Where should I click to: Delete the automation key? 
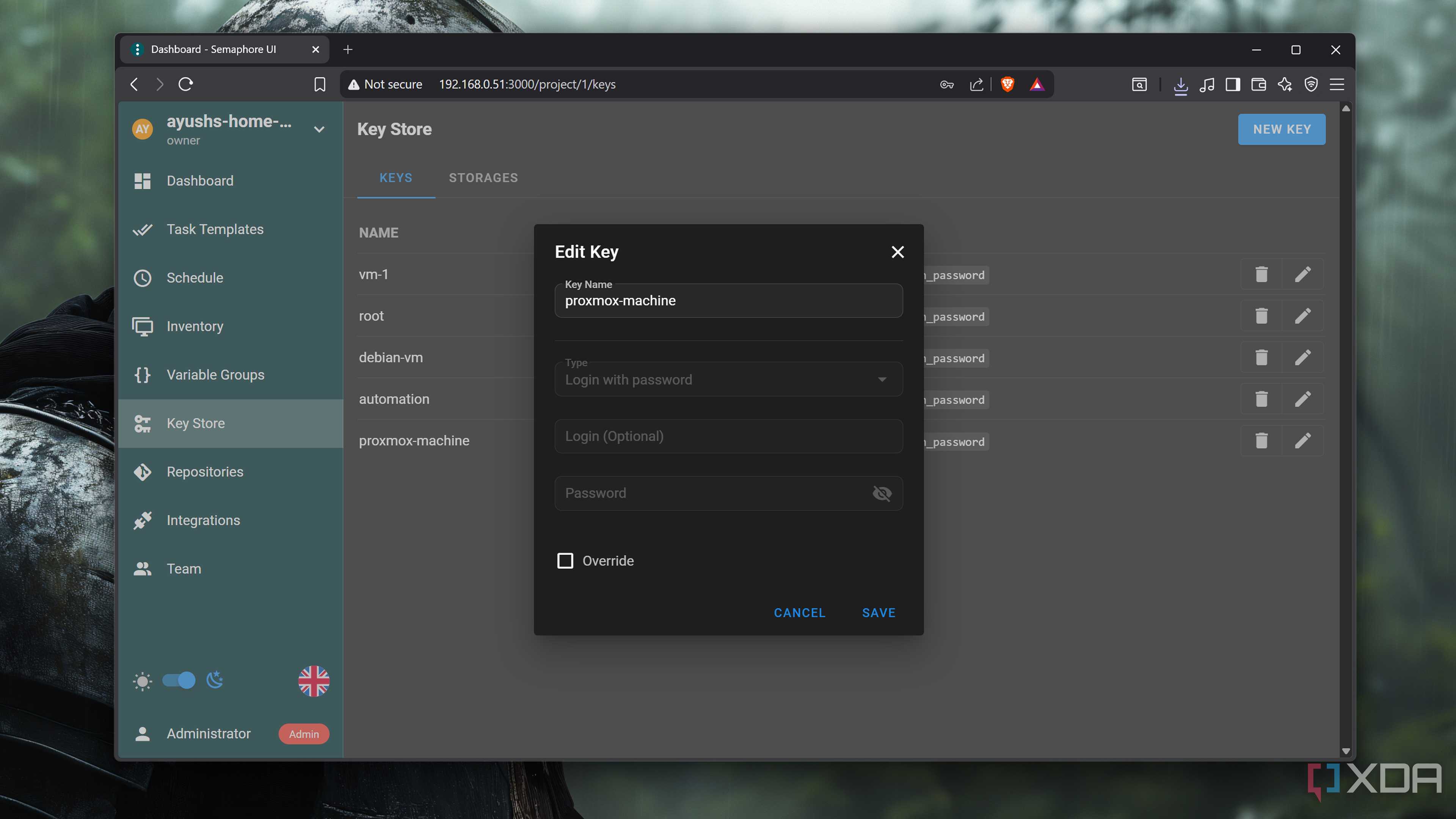tap(1261, 400)
